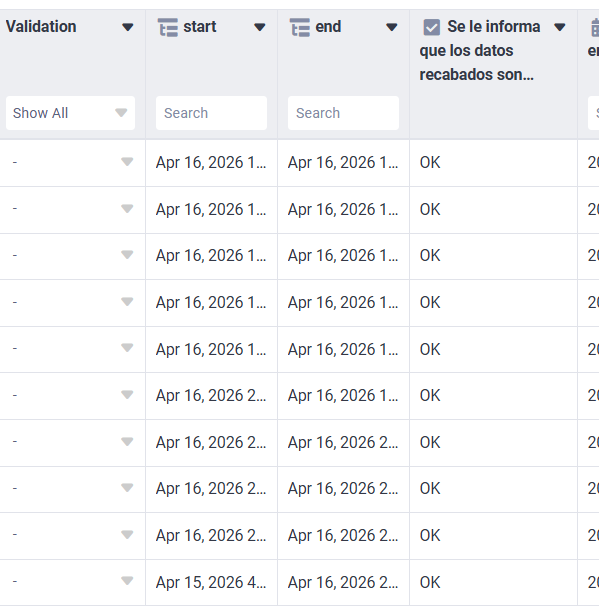Expand last row validation status dropdown

tap(127, 581)
